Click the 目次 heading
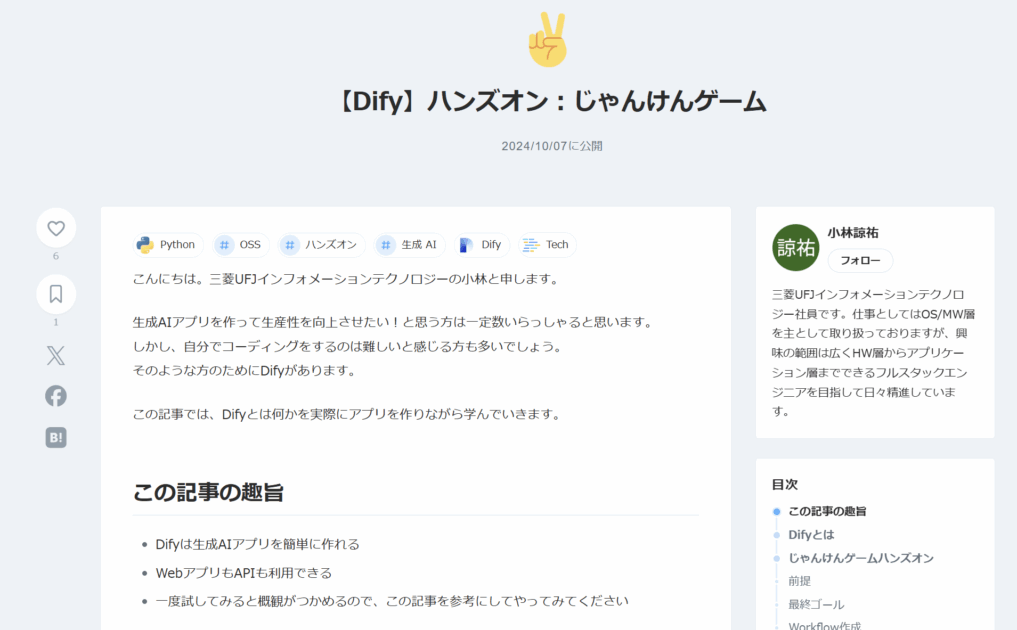Screen dimensions: 1017x630 coord(785,484)
